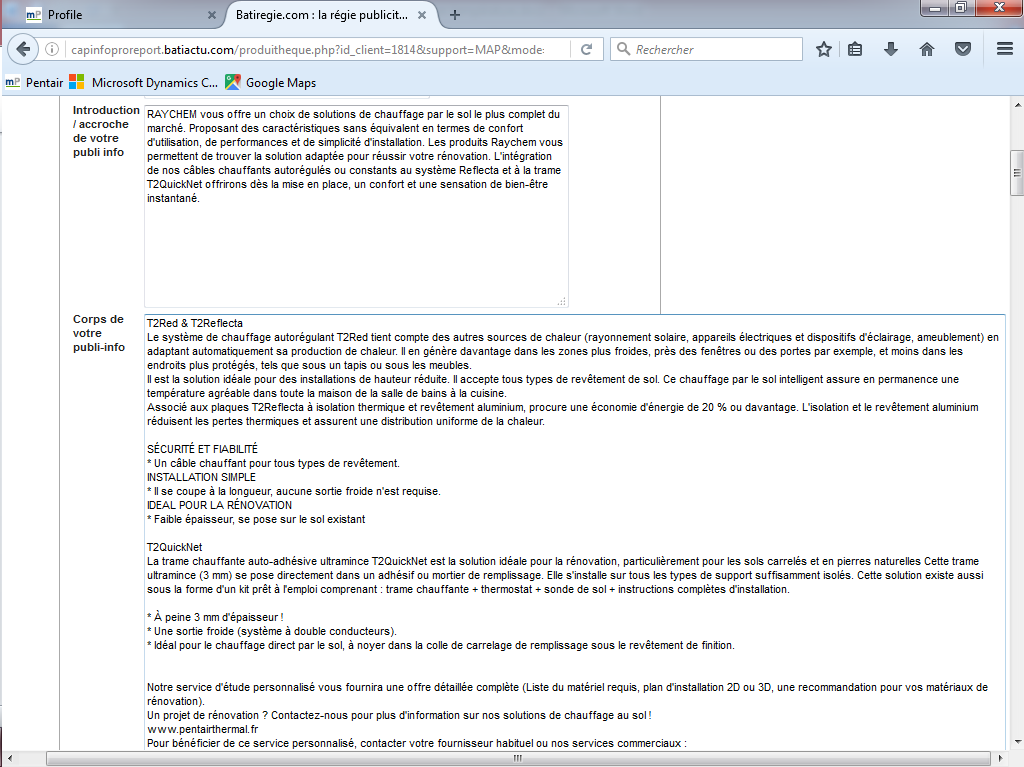
Task: Close the Batiregie.com tab
Action: coord(422,15)
